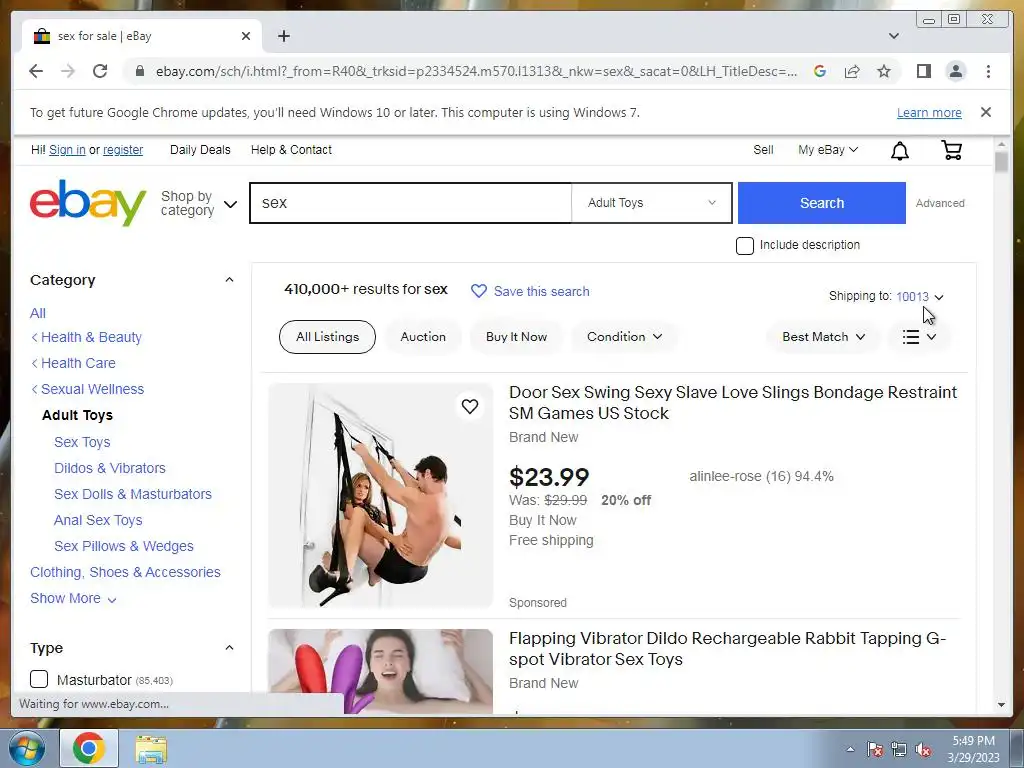Viewport: 1024px width, 768px height.
Task: Open the Adult Toys category selector
Action: [651, 203]
